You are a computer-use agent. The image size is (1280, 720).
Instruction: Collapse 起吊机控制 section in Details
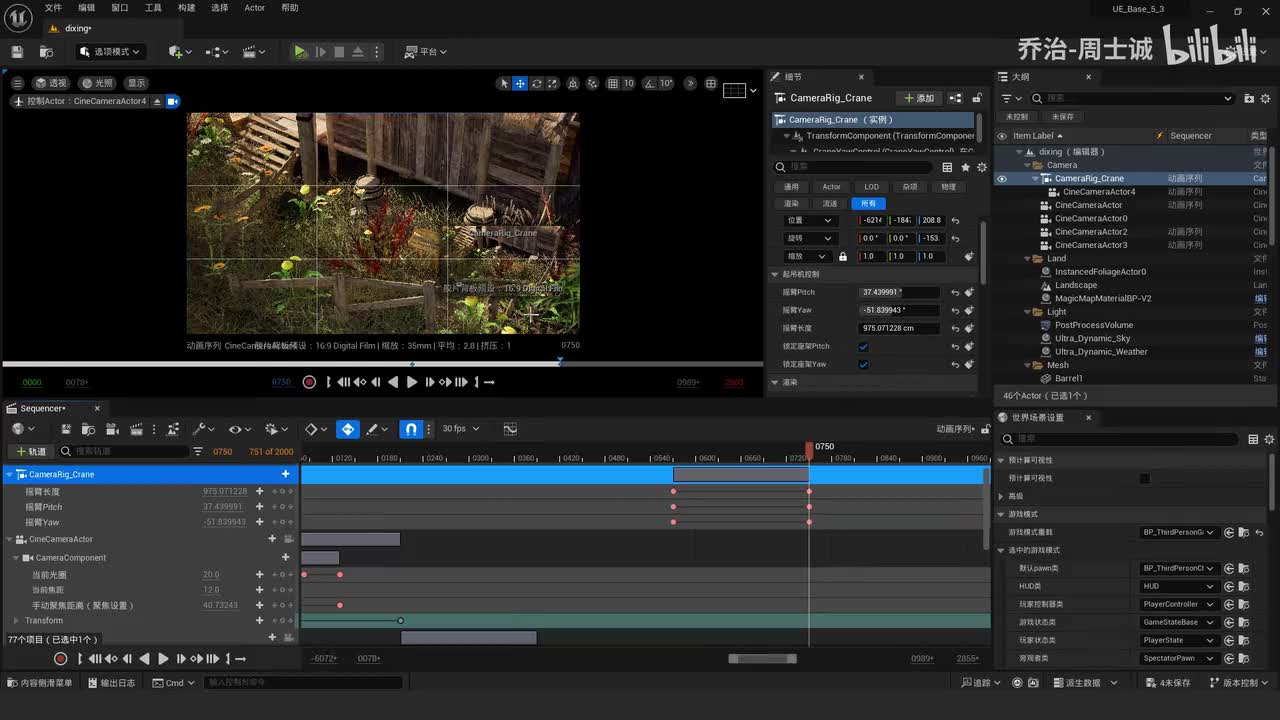click(x=775, y=274)
